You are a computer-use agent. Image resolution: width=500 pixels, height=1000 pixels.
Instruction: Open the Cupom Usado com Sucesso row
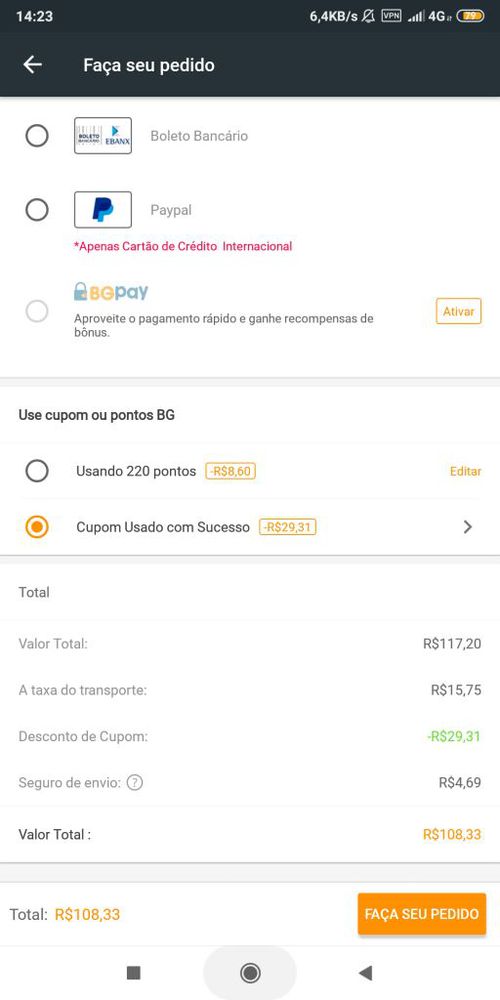pyautogui.click(x=250, y=527)
